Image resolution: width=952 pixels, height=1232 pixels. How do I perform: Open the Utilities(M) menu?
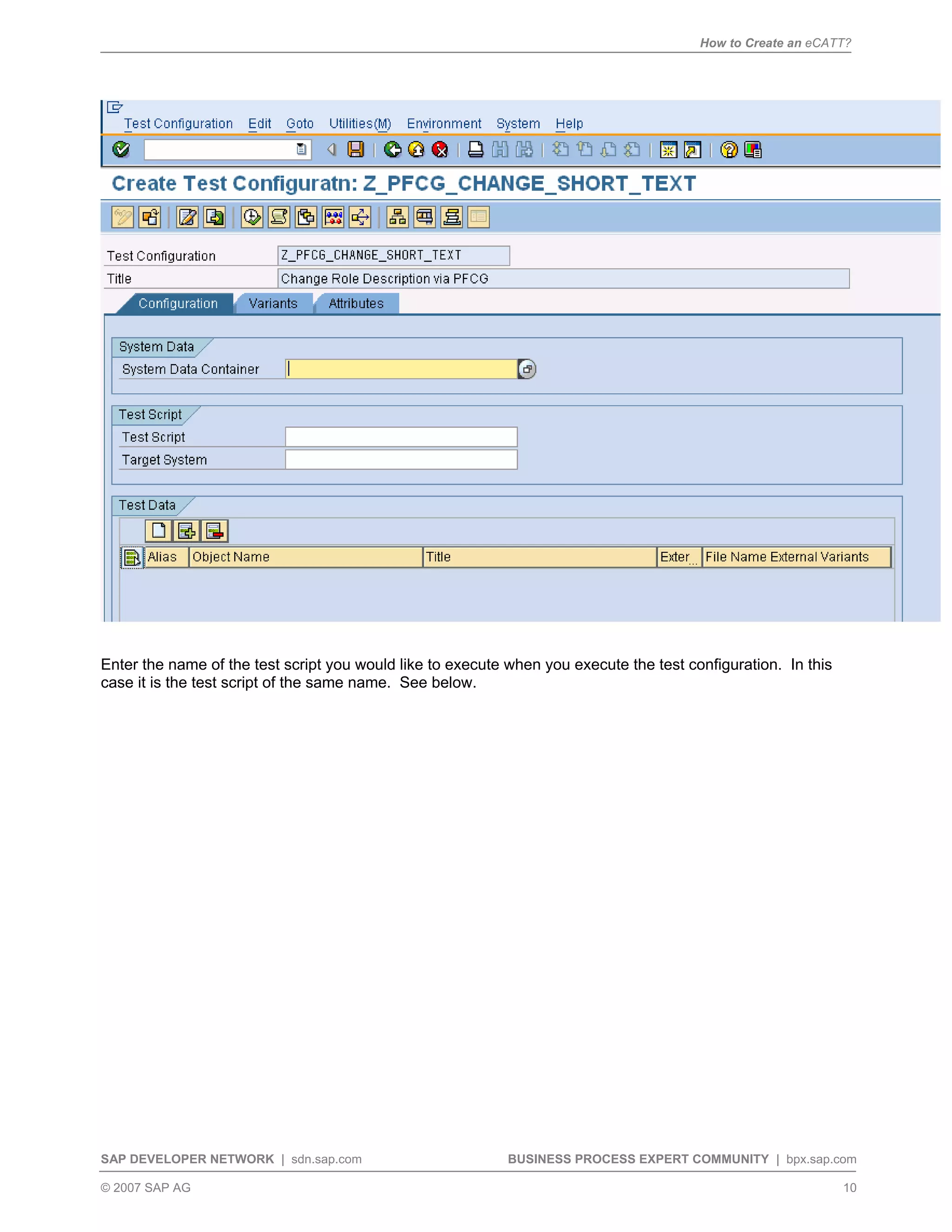[x=360, y=124]
